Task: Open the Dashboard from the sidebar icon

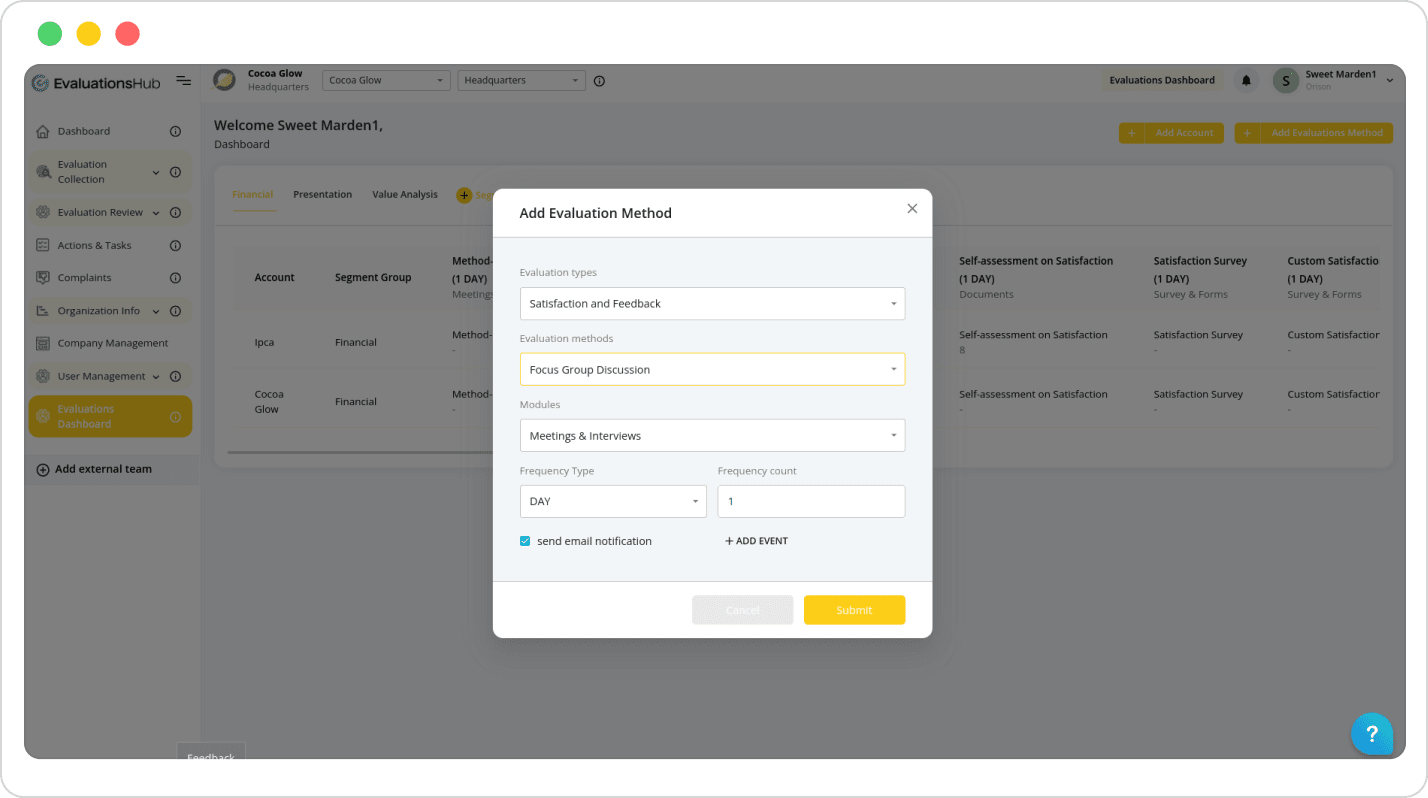Action: tap(44, 130)
